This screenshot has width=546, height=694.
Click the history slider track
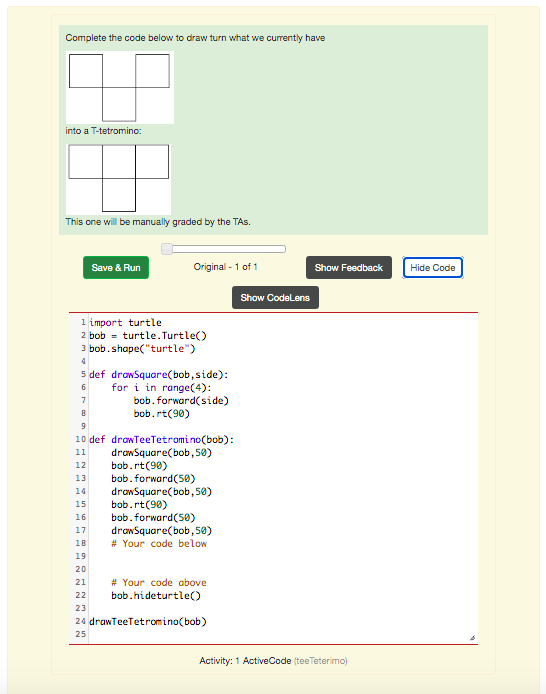(224, 249)
